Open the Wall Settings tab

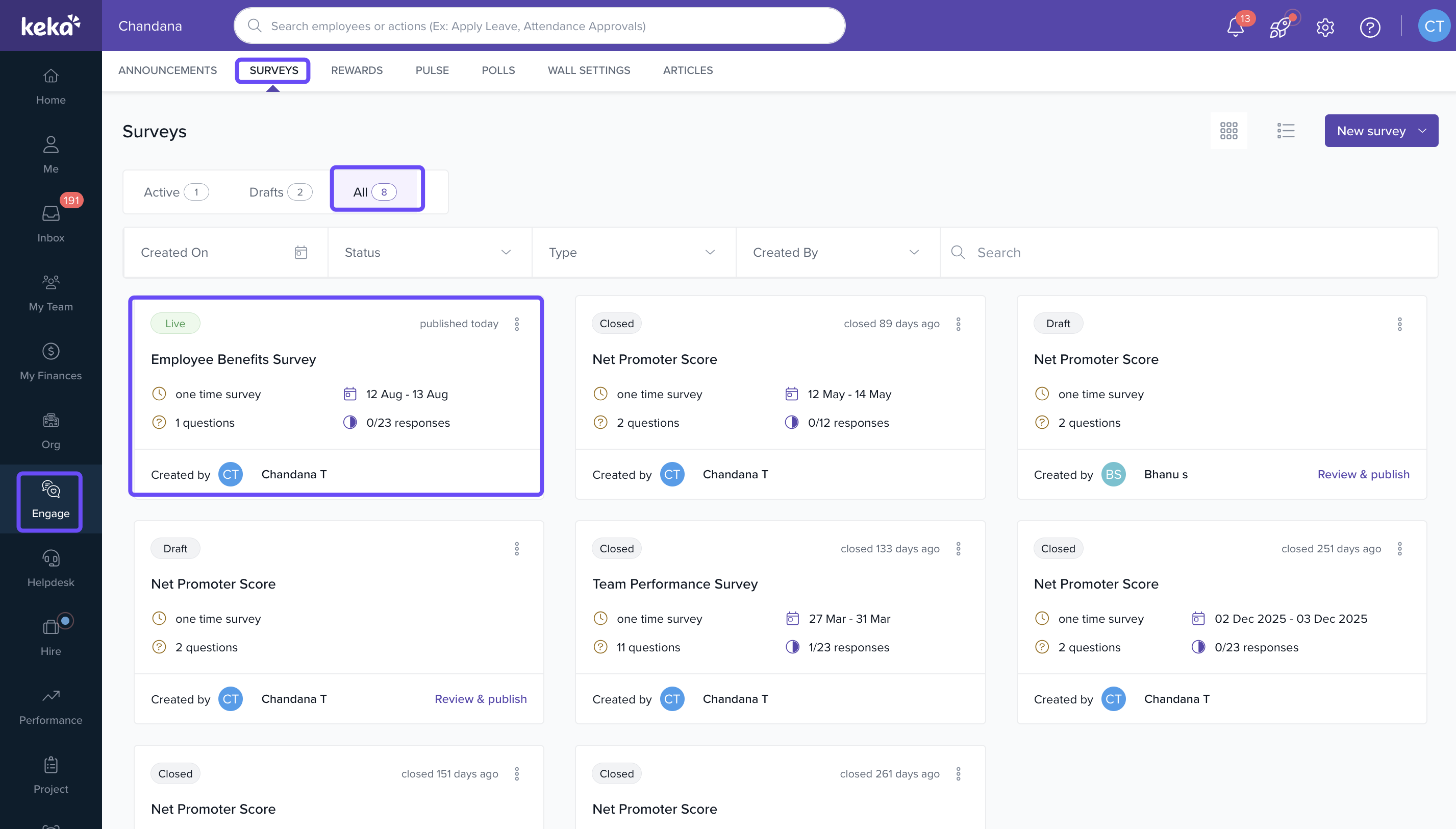coord(589,70)
